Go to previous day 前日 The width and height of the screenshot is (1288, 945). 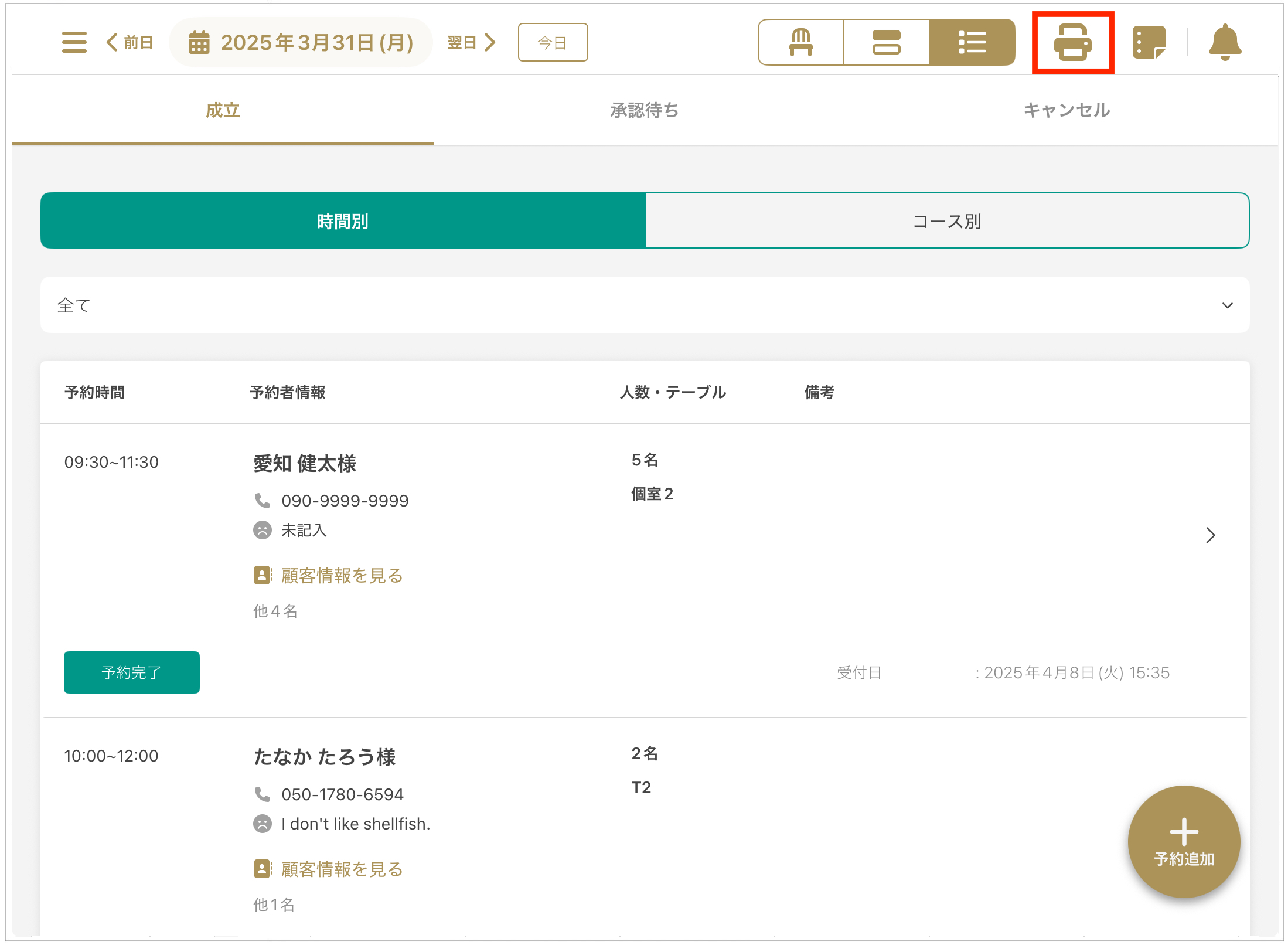[x=130, y=42]
